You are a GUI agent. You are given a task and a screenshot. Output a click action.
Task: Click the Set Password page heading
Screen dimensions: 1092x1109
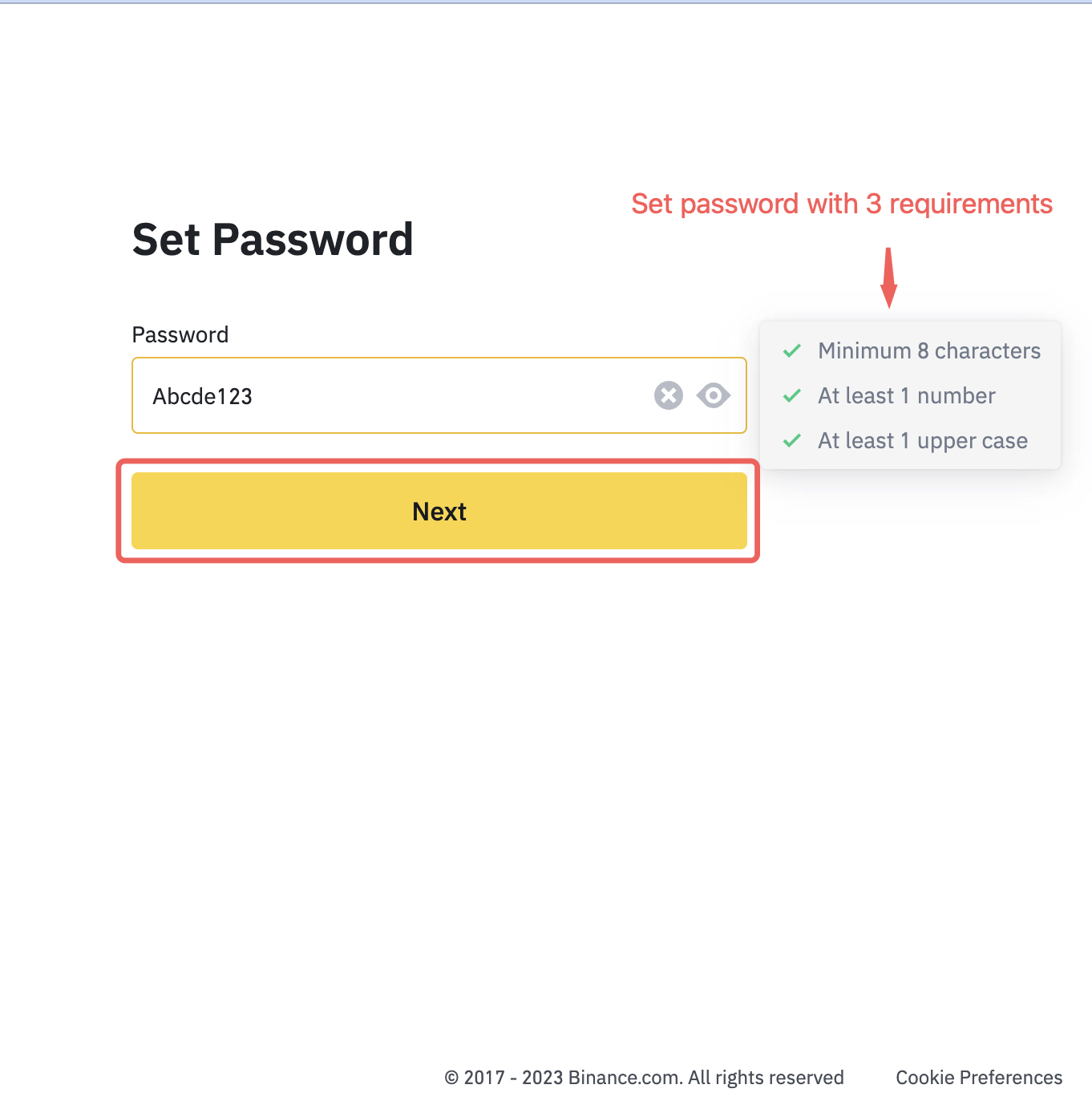pos(273,240)
